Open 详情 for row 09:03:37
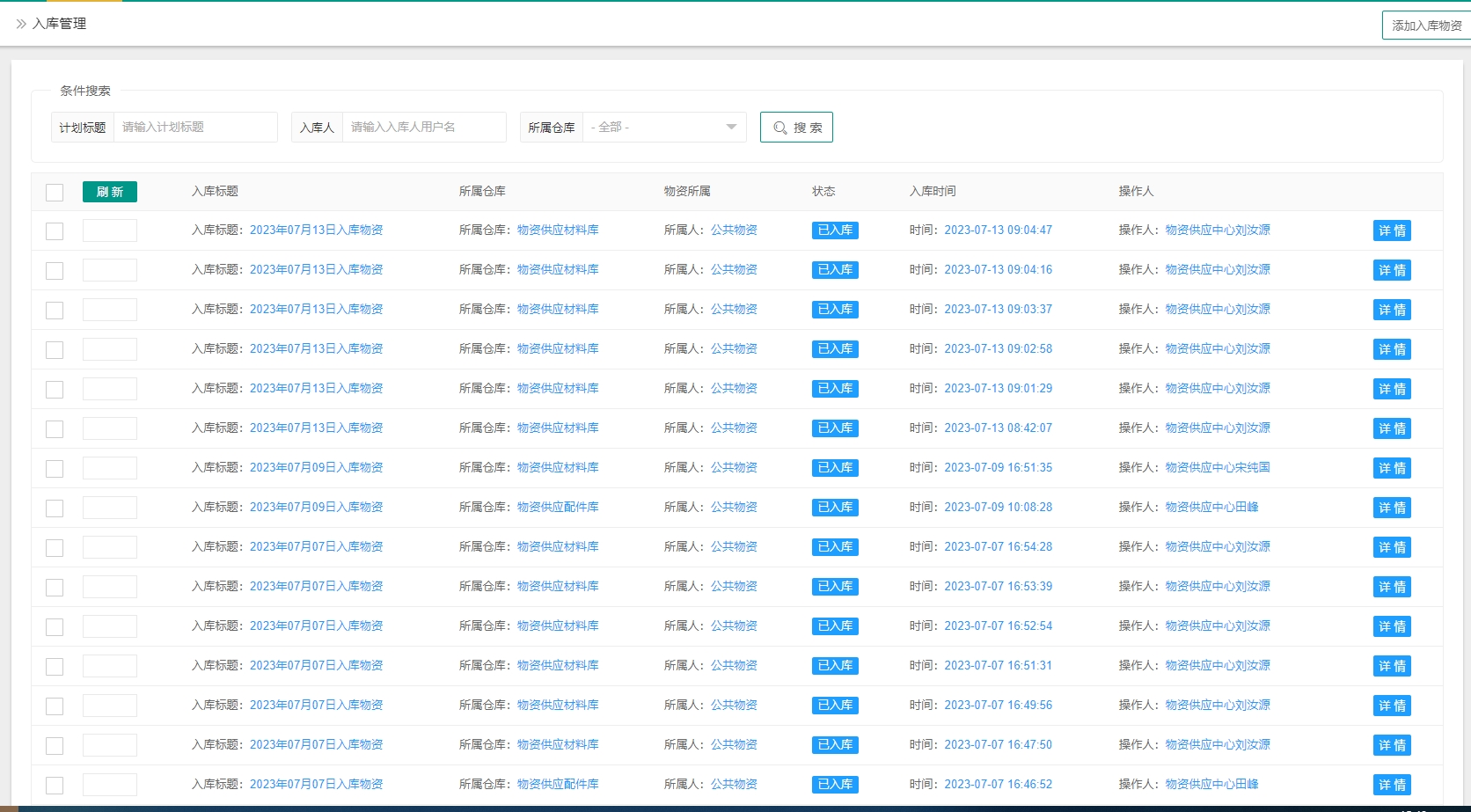The image size is (1471, 812). pyautogui.click(x=1392, y=310)
